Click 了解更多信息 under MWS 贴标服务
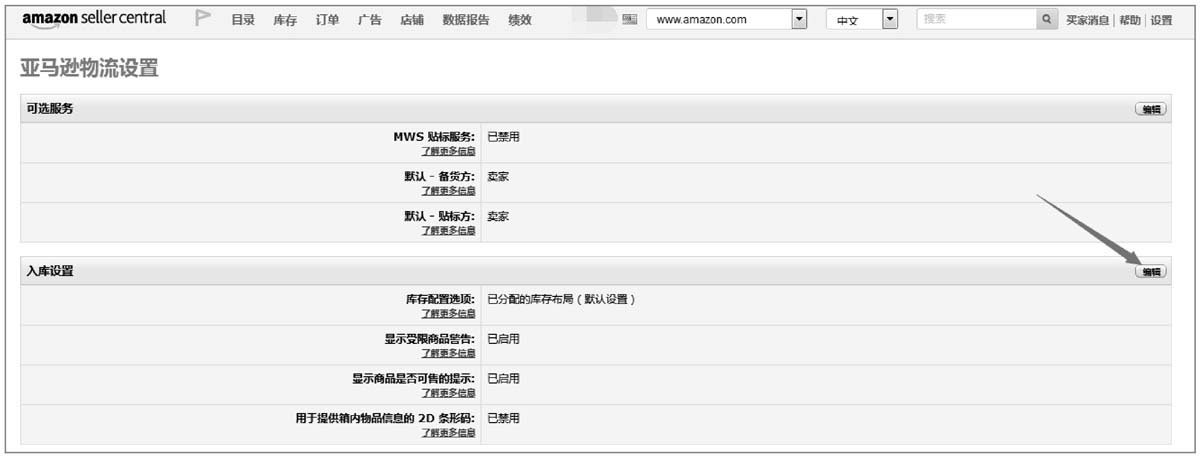 click(448, 151)
